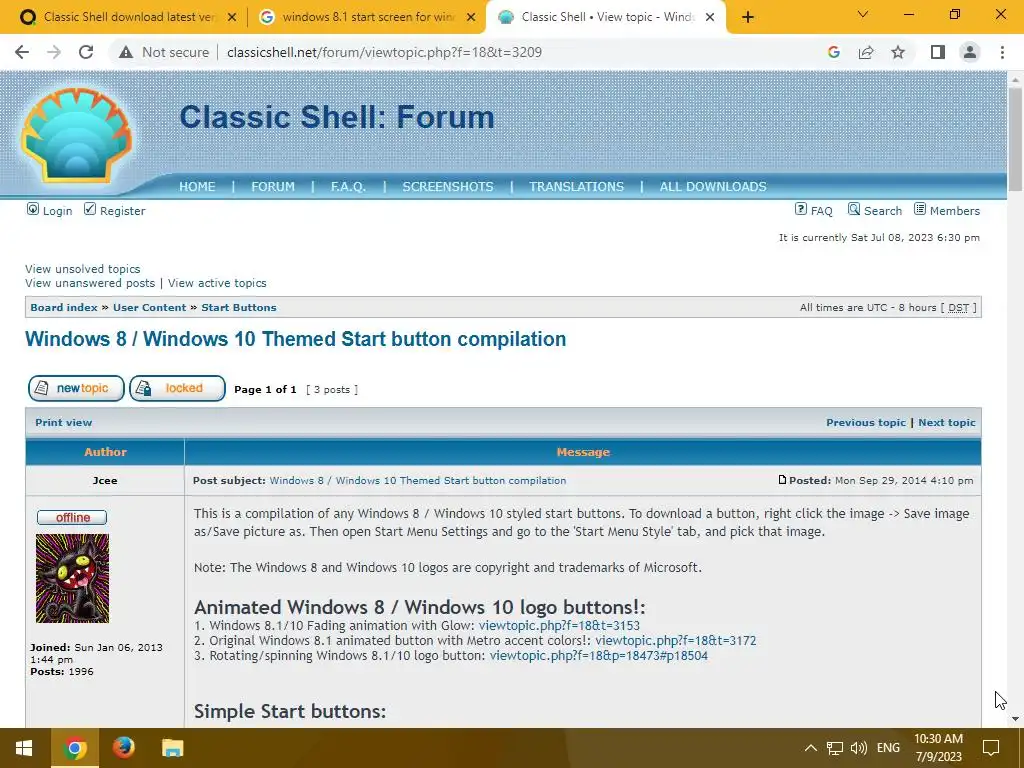Screen dimensions: 1024x768
Task: Click the Search link
Action: pos(883,211)
